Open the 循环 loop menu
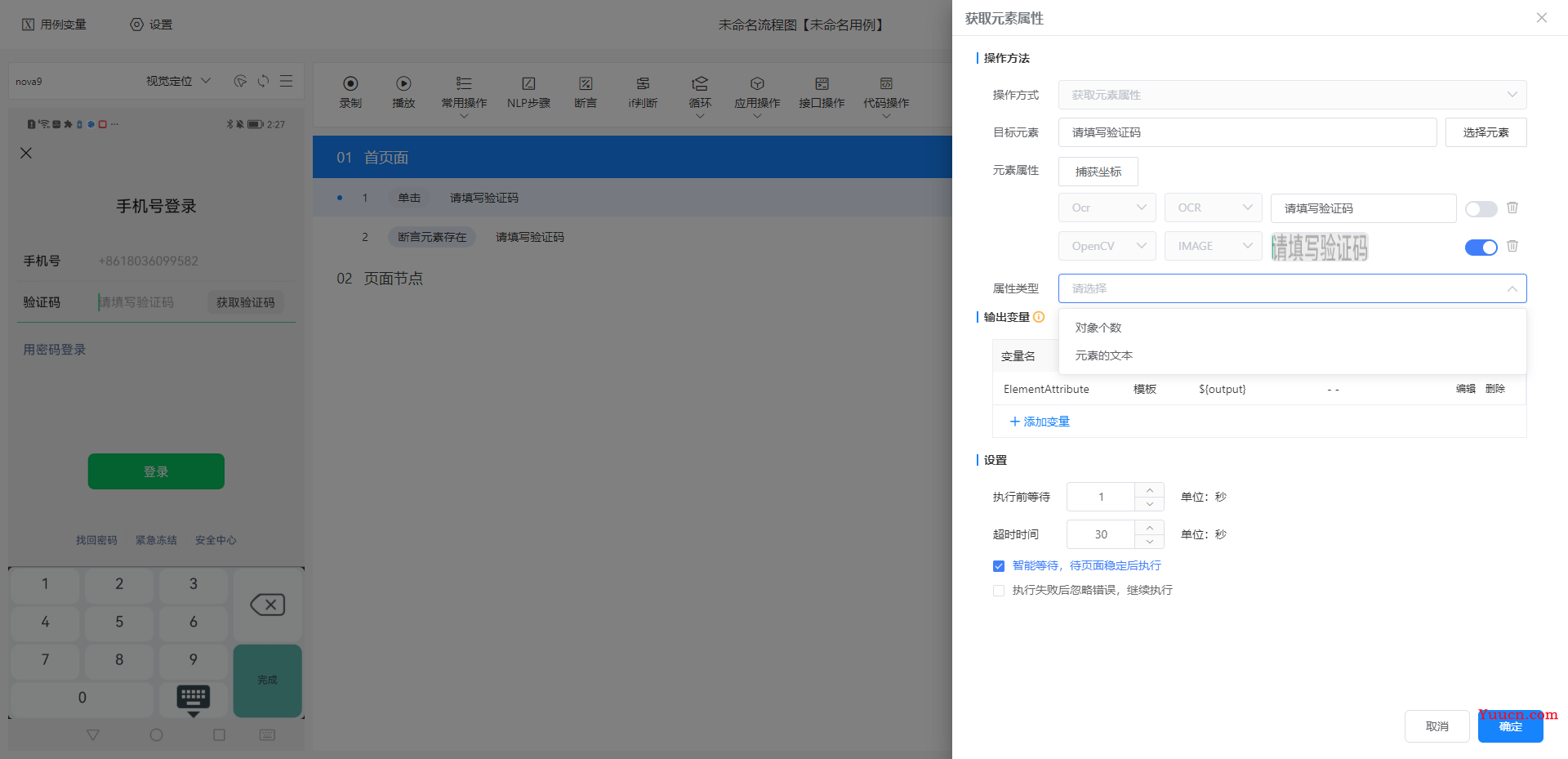The height and width of the screenshot is (759, 1568). coord(700,96)
